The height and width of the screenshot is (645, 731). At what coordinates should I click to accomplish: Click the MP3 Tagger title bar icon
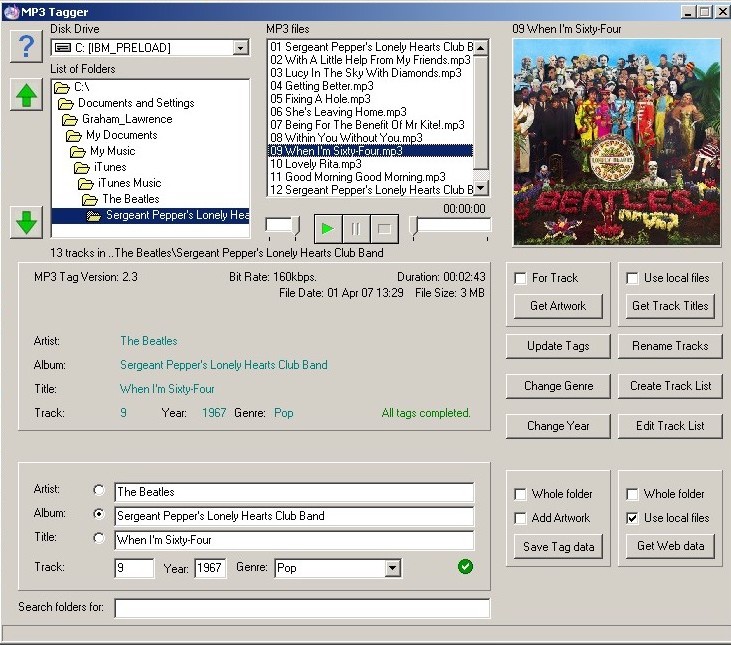pyautogui.click(x=11, y=11)
